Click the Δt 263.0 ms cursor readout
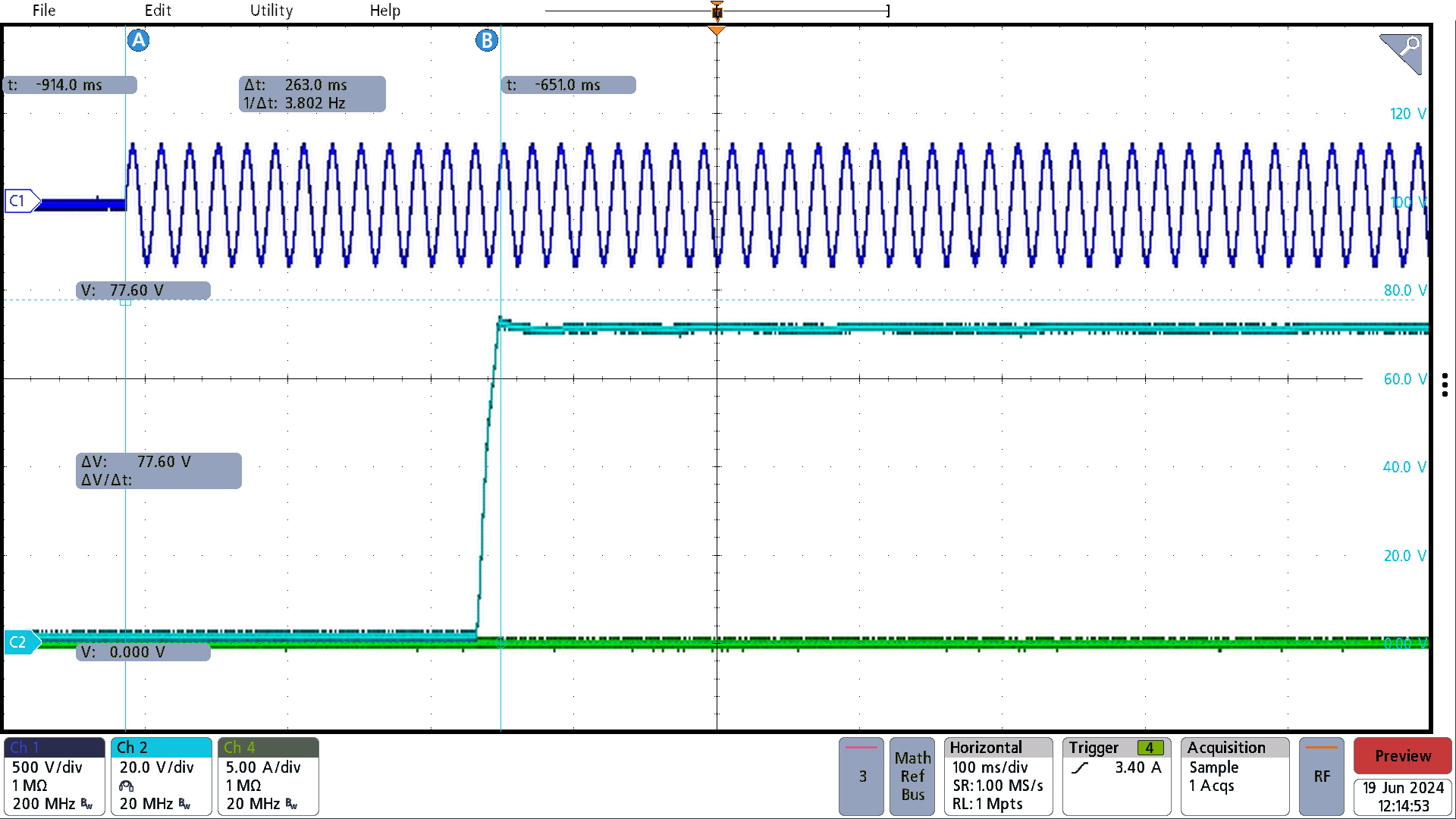Viewport: 1456px width, 819px height. (x=312, y=94)
